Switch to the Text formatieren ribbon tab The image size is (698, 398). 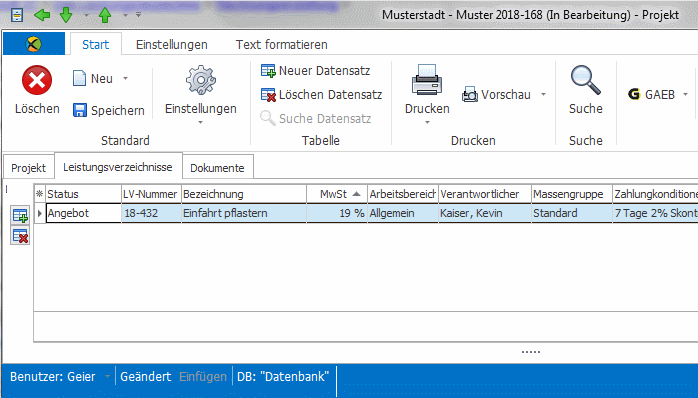click(x=281, y=45)
